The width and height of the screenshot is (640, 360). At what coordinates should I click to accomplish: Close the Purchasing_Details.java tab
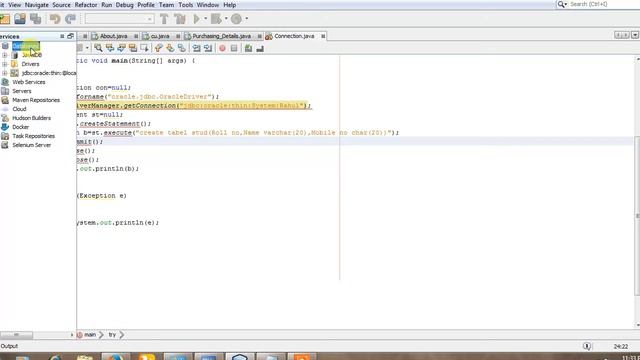(259, 36)
